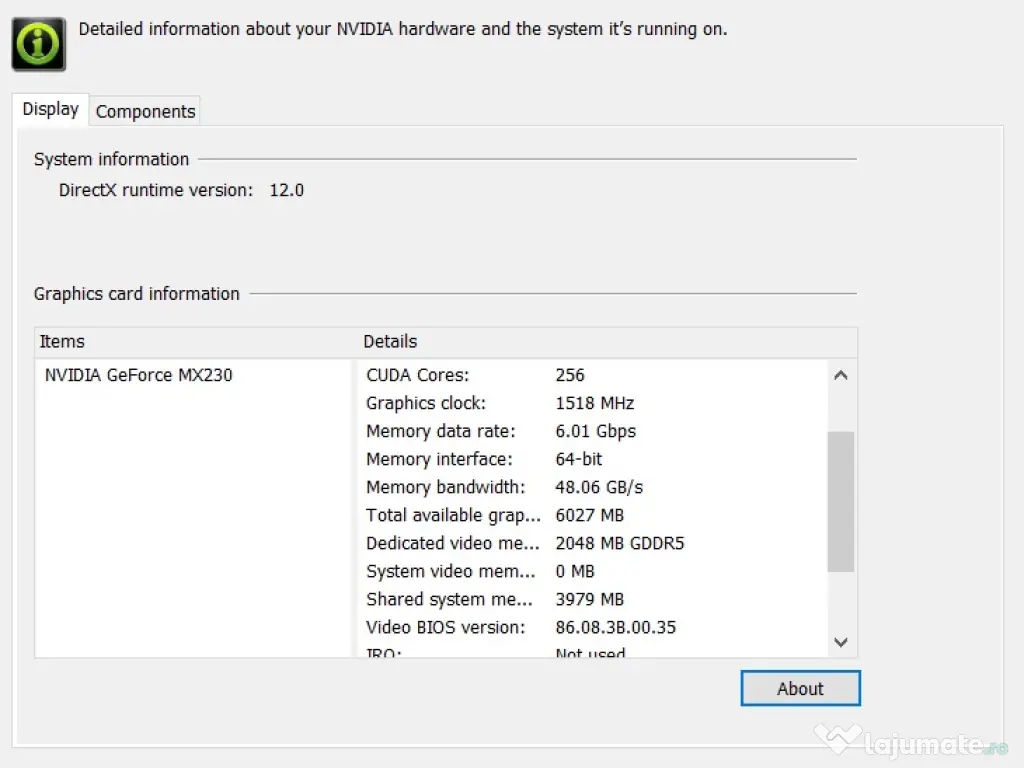Image resolution: width=1024 pixels, height=768 pixels.
Task: Select the Graphics clock row
Action: pos(500,404)
